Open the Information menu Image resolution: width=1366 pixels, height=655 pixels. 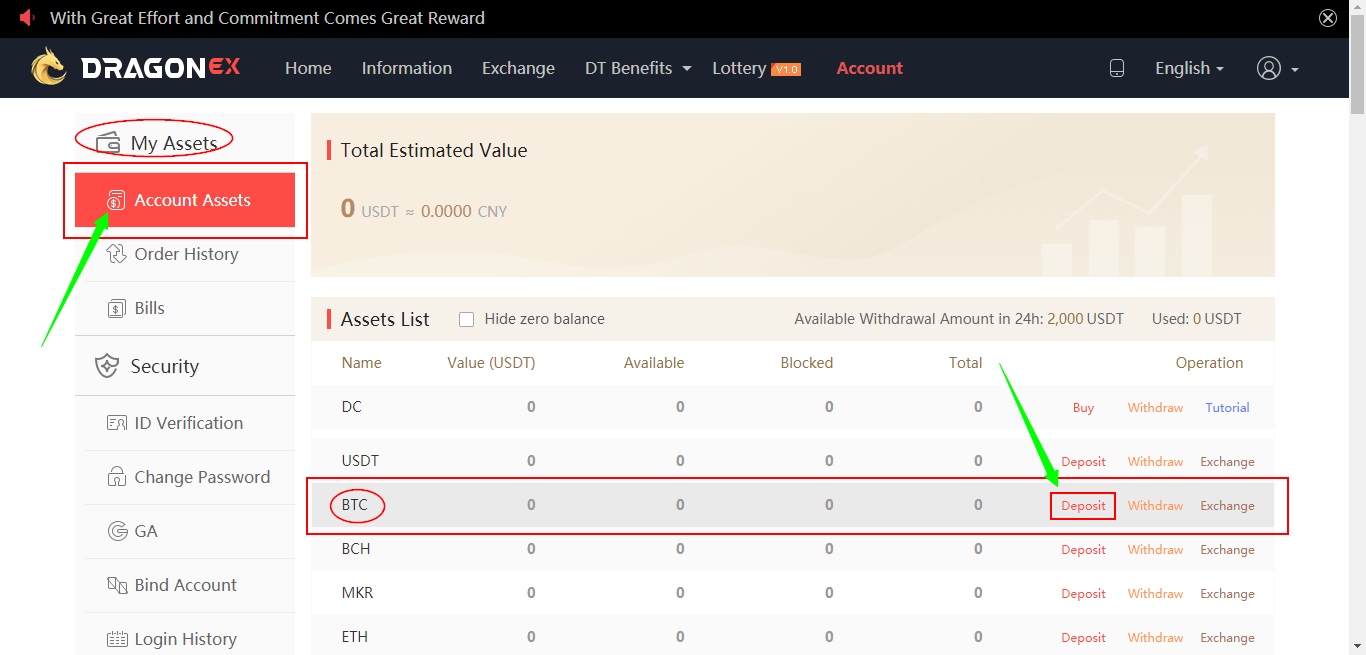pos(407,68)
